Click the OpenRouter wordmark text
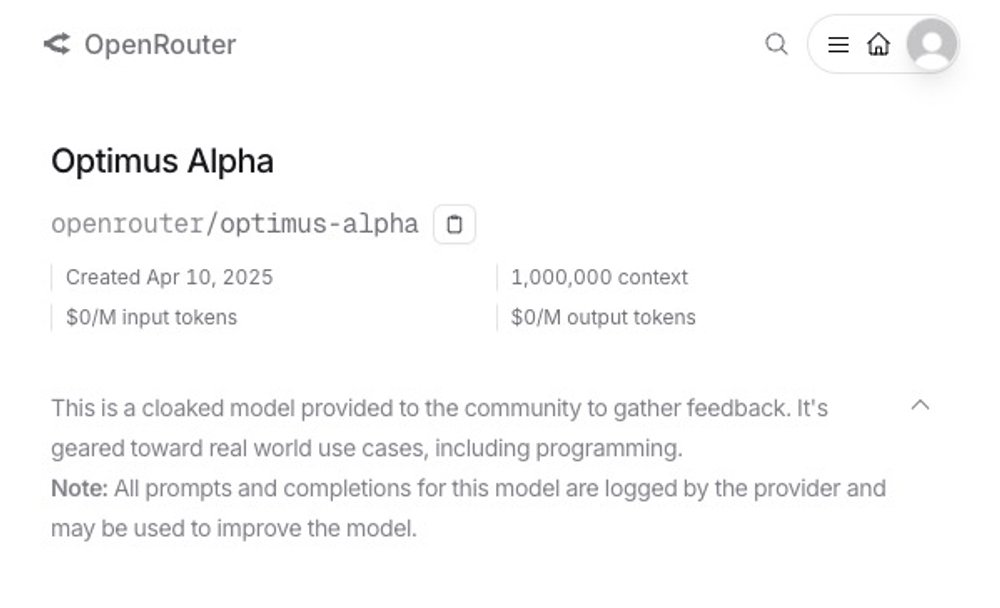The width and height of the screenshot is (1000, 608). (160, 45)
